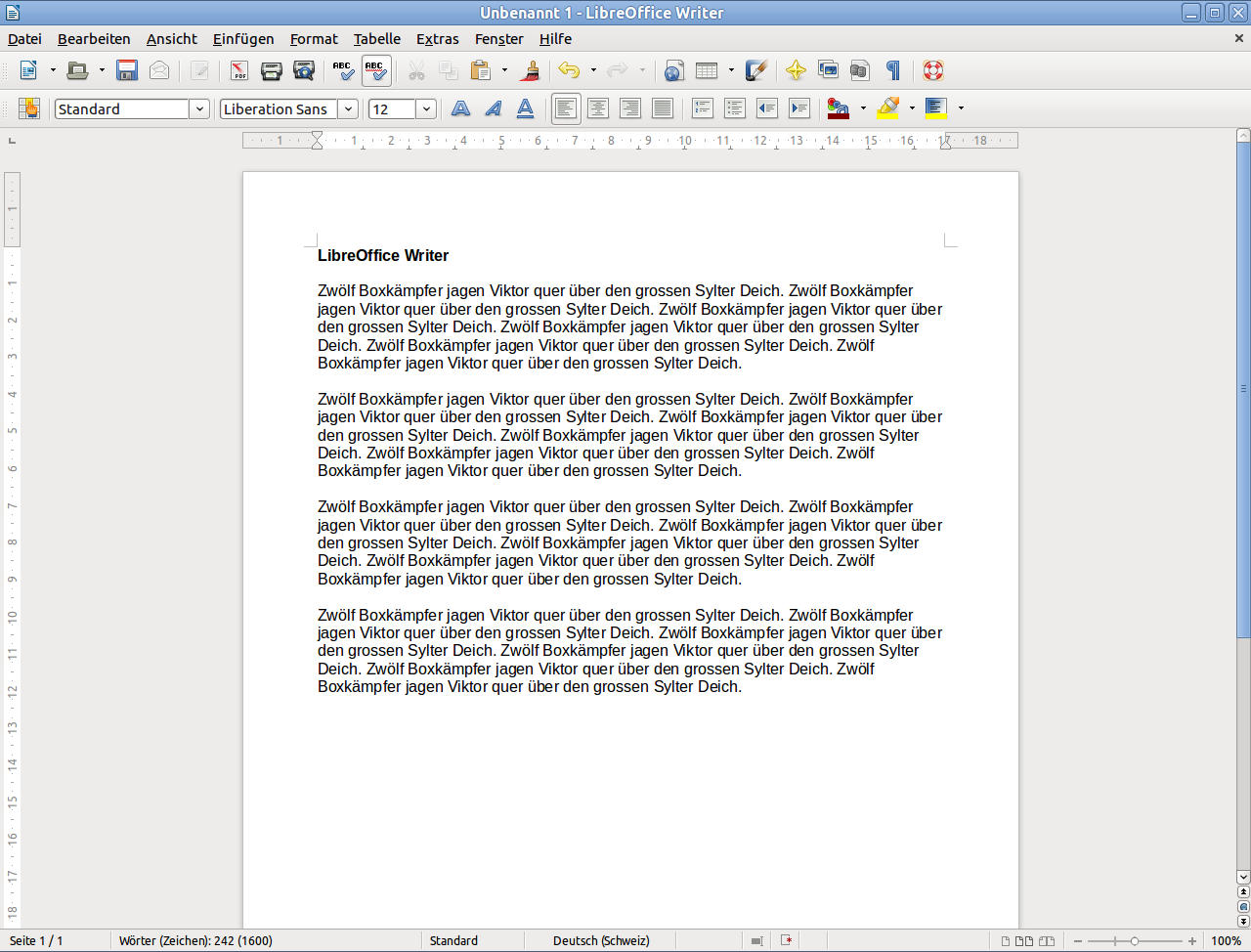
Task: Export directly as PDF
Action: [x=239, y=70]
